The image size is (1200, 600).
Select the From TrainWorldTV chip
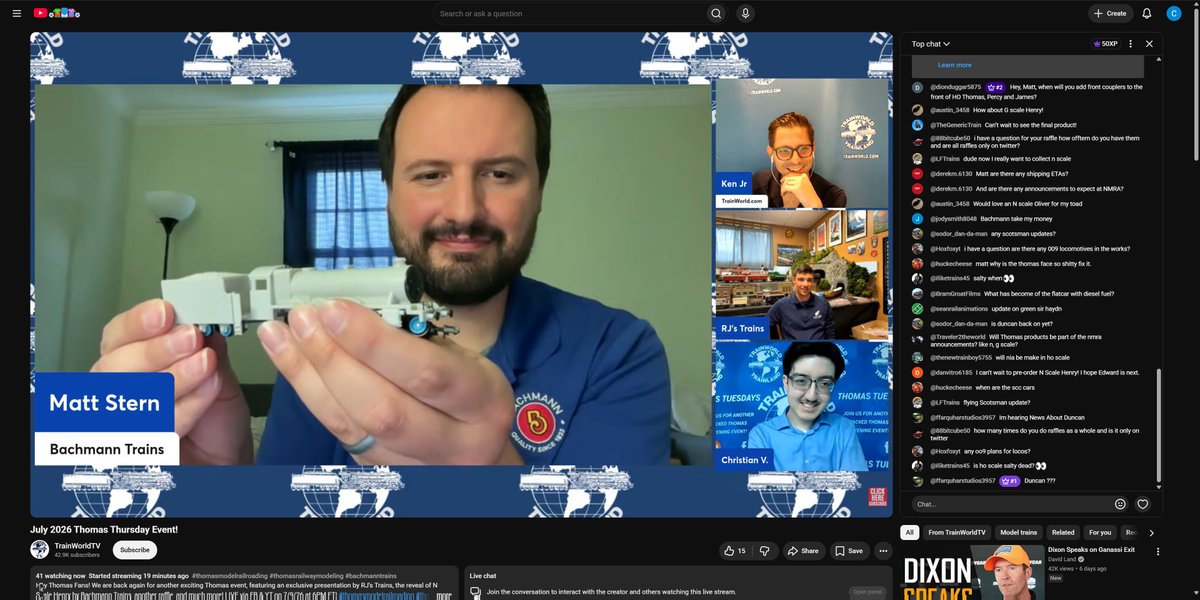point(957,533)
